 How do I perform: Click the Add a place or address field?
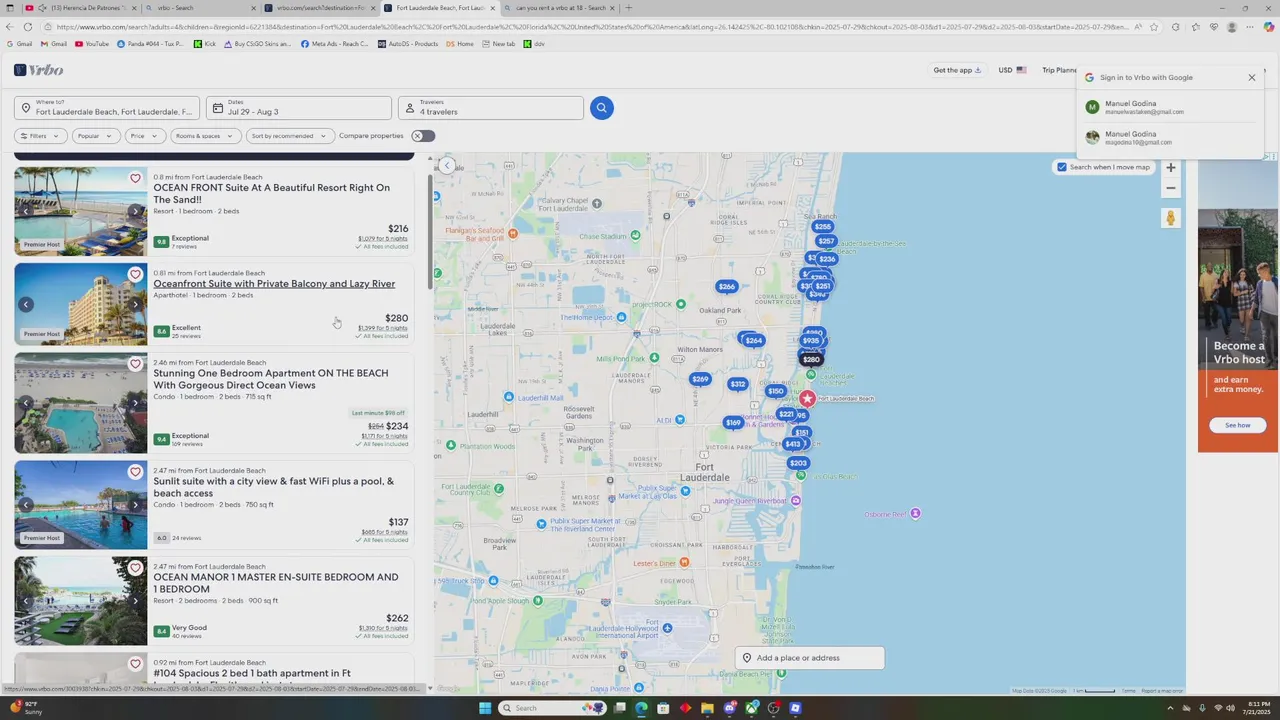tap(810, 658)
